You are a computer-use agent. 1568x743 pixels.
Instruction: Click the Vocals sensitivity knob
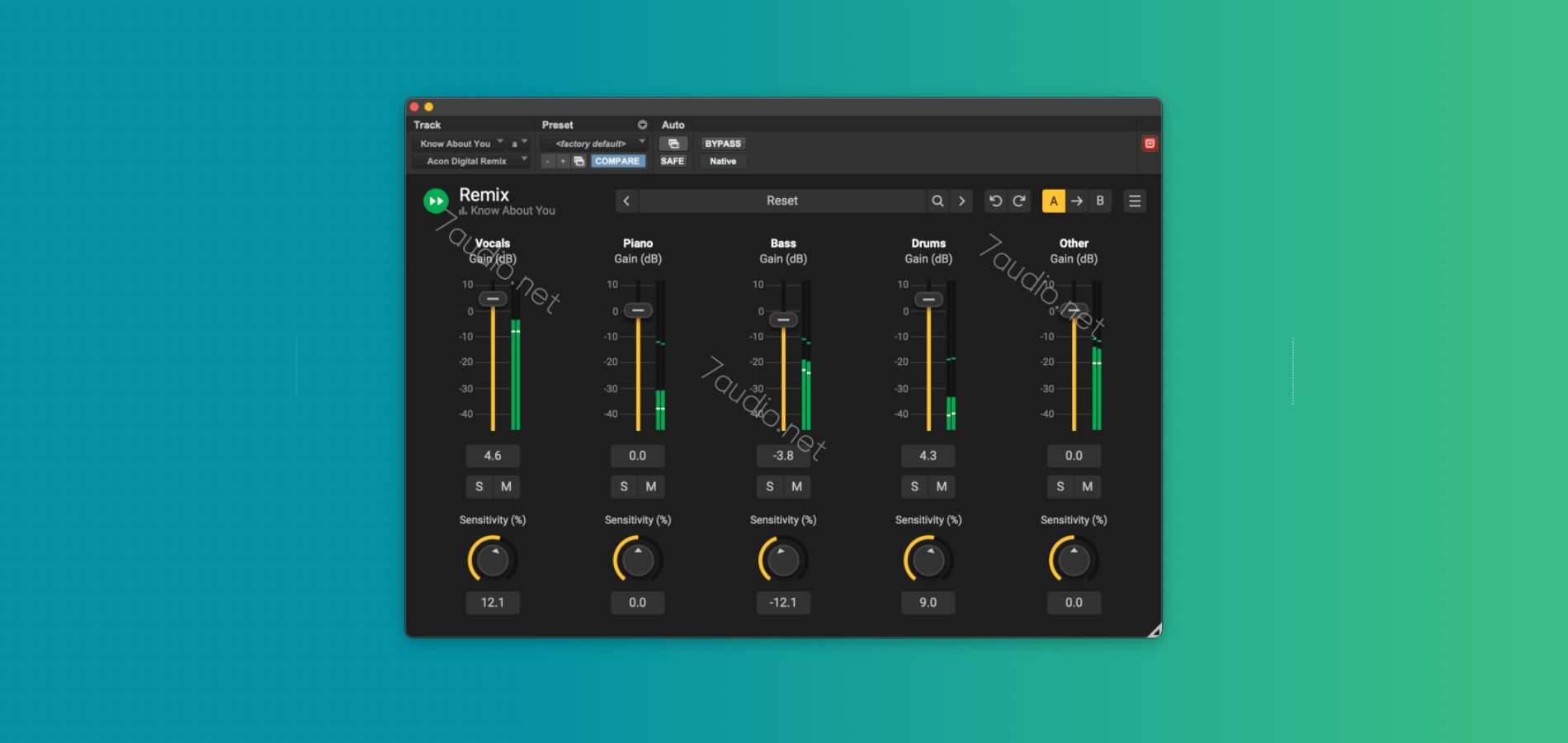tap(493, 561)
